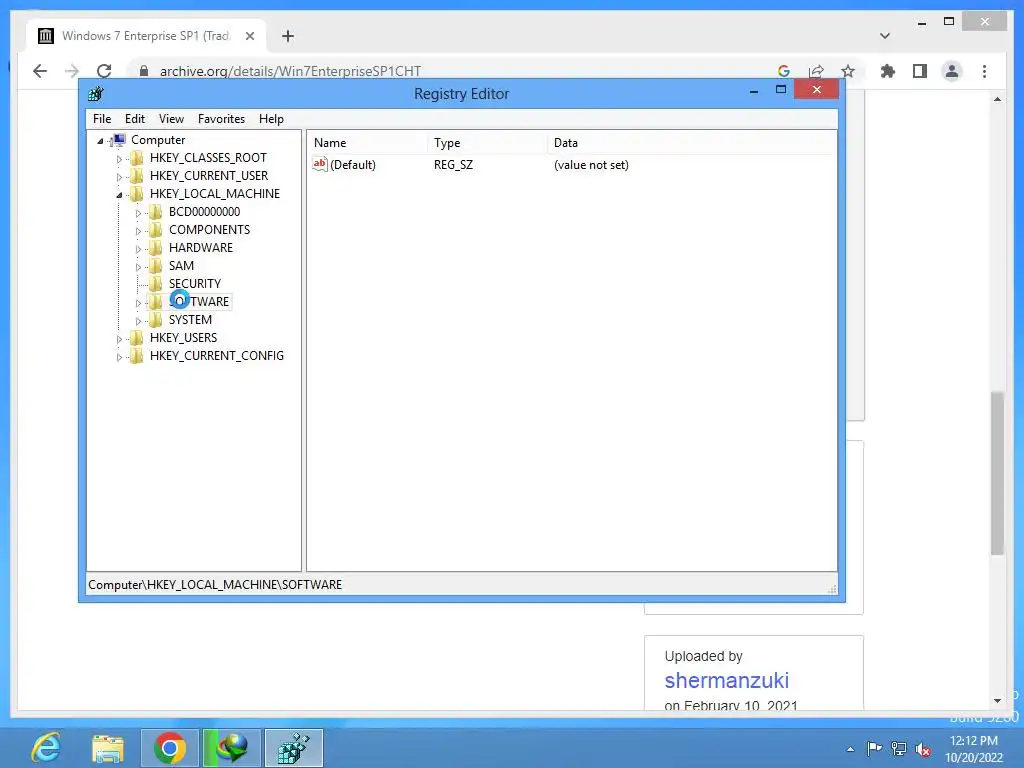Screen dimensions: 1024x768
Task: Select the SECURITY key label
Action: [x=195, y=283]
